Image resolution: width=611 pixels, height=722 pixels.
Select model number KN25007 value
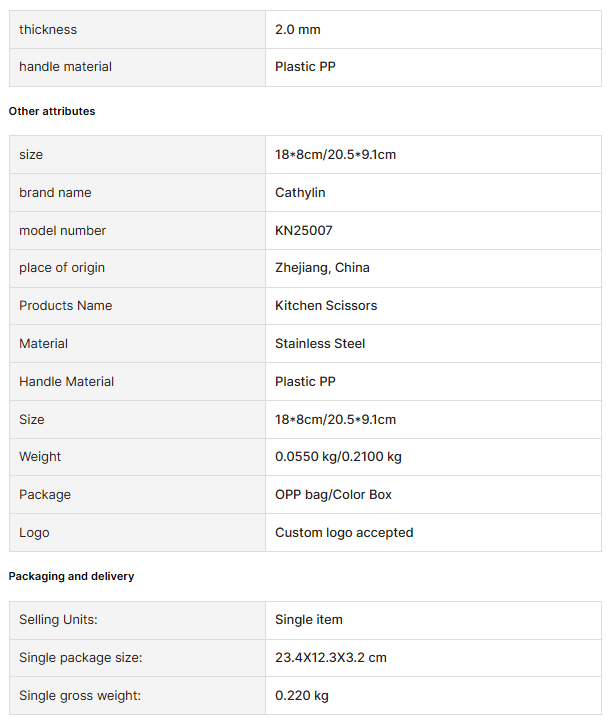click(304, 231)
